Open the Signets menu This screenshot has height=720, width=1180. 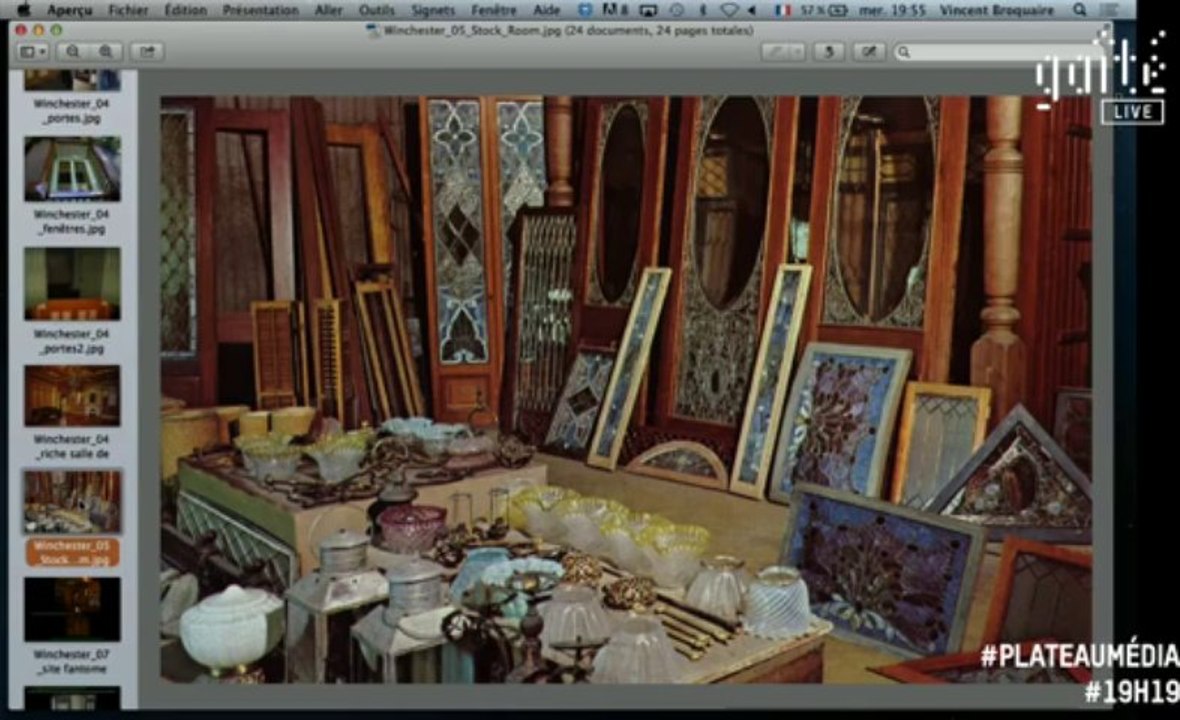[x=433, y=11]
